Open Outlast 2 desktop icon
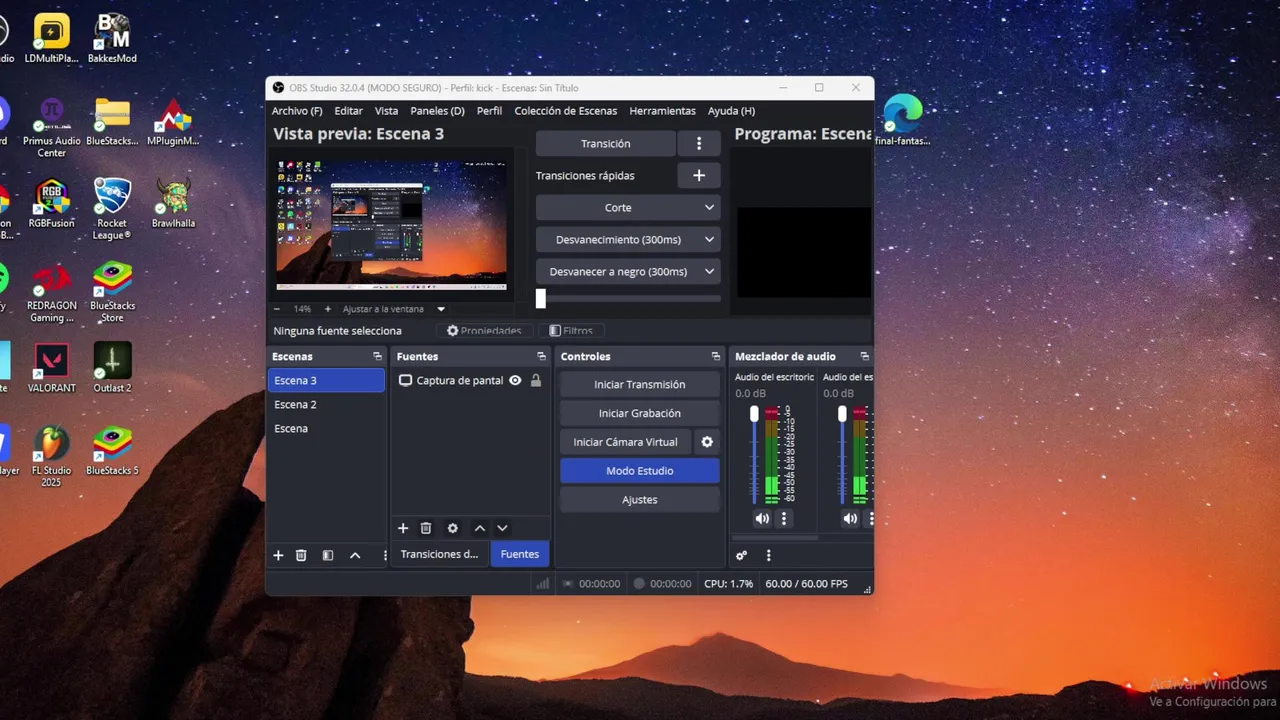The image size is (1280, 720). pyautogui.click(x=112, y=367)
